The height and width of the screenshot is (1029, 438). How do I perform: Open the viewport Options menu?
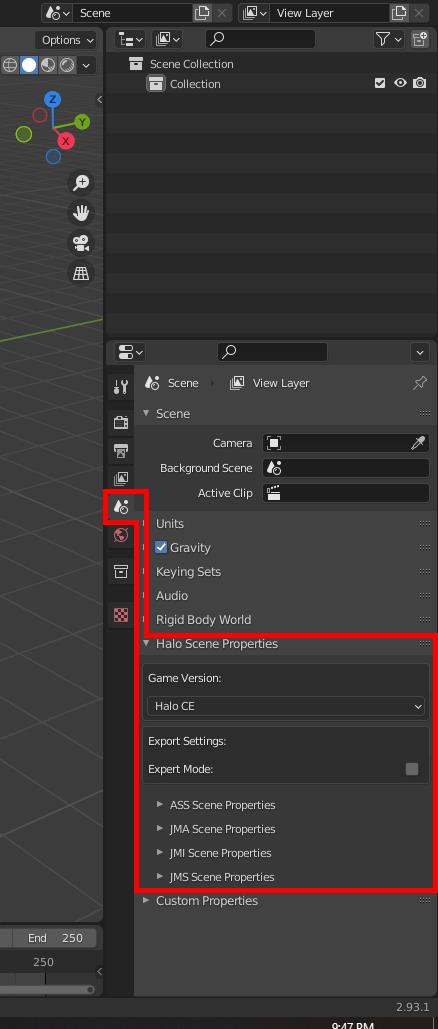68,40
